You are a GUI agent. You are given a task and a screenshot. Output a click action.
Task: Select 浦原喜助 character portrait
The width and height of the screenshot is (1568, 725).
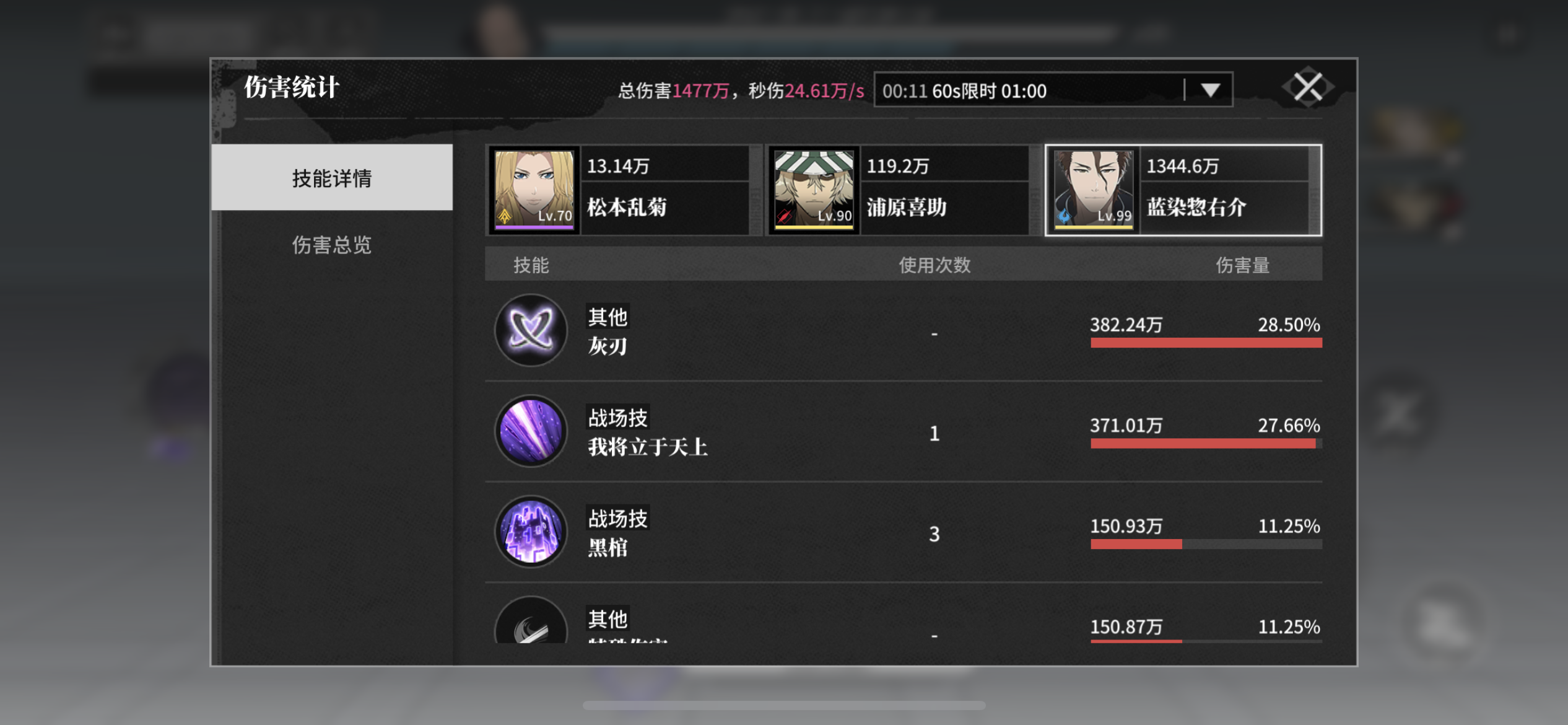click(814, 190)
